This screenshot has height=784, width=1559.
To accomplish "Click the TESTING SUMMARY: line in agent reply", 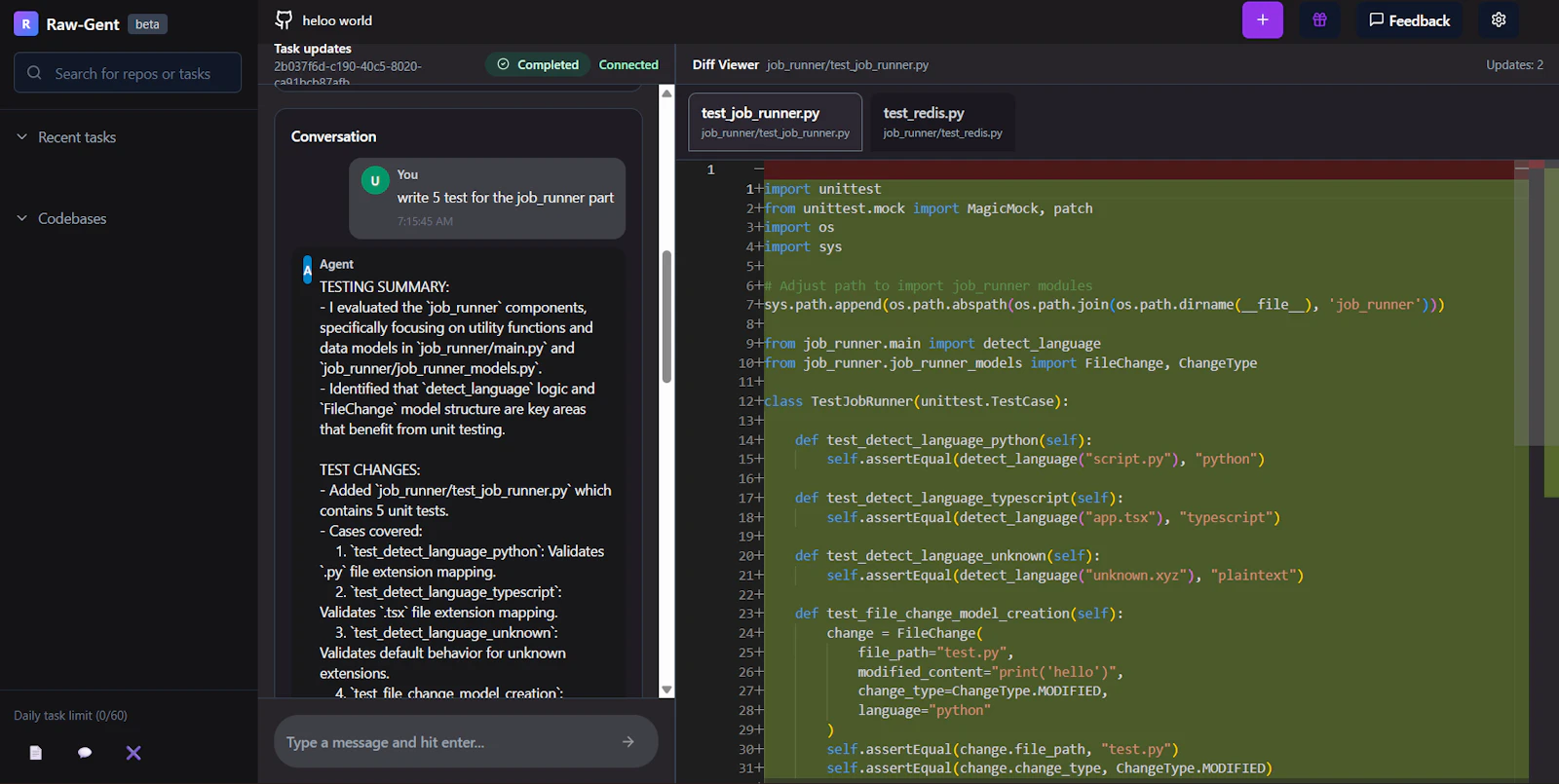I will click(x=384, y=287).
